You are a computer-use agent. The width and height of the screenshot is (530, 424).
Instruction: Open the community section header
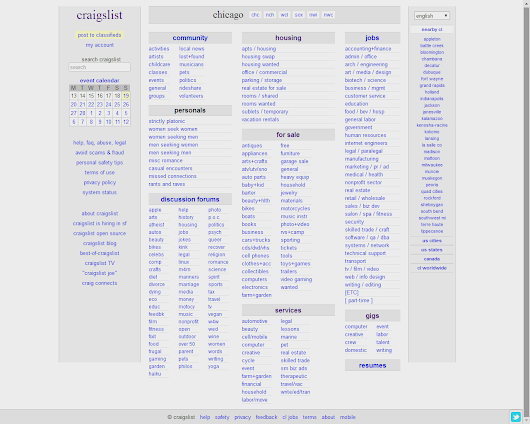click(x=190, y=38)
